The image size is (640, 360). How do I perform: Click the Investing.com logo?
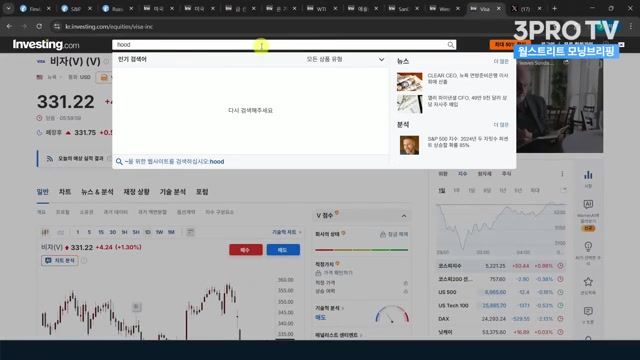tap(46, 44)
